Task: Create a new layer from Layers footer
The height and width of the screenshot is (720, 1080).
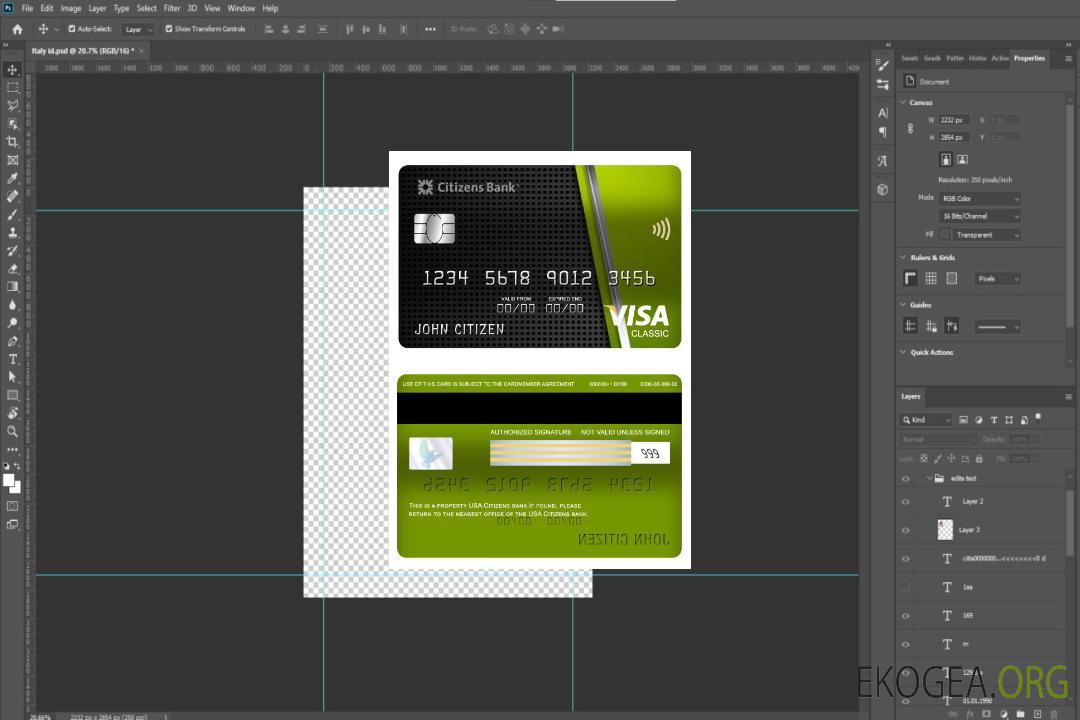Action: click(x=1037, y=714)
